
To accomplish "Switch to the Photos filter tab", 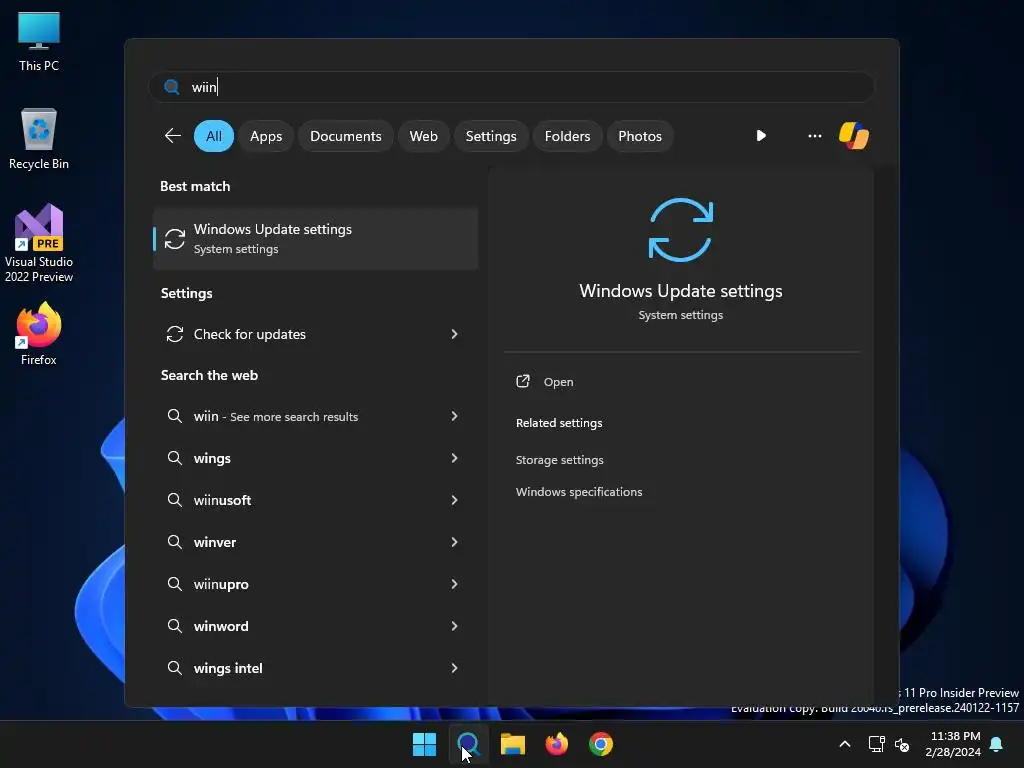I will 639,136.
